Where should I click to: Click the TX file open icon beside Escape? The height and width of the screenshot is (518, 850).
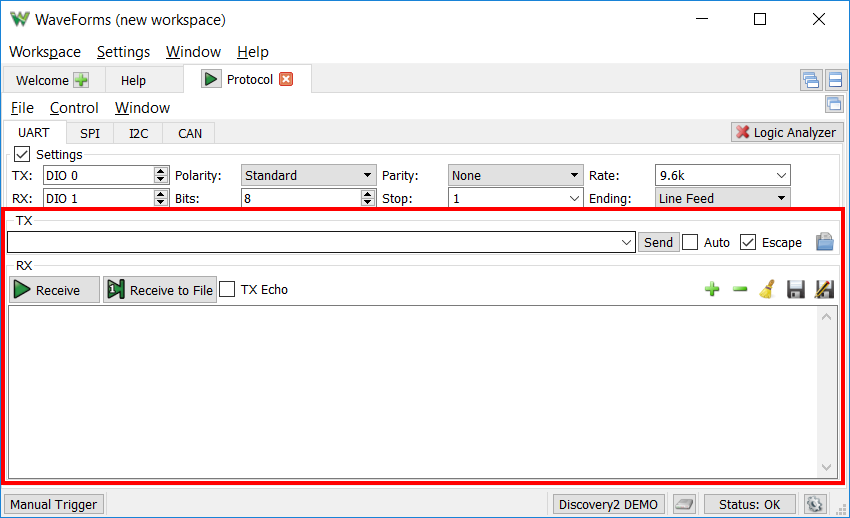[825, 242]
